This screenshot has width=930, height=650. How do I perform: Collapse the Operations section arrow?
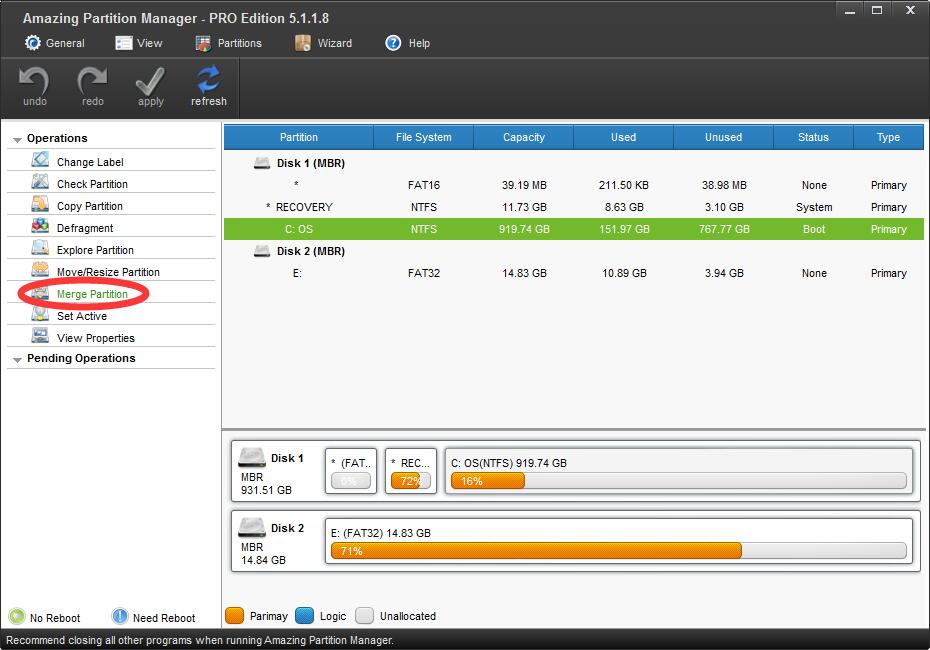click(x=17, y=139)
